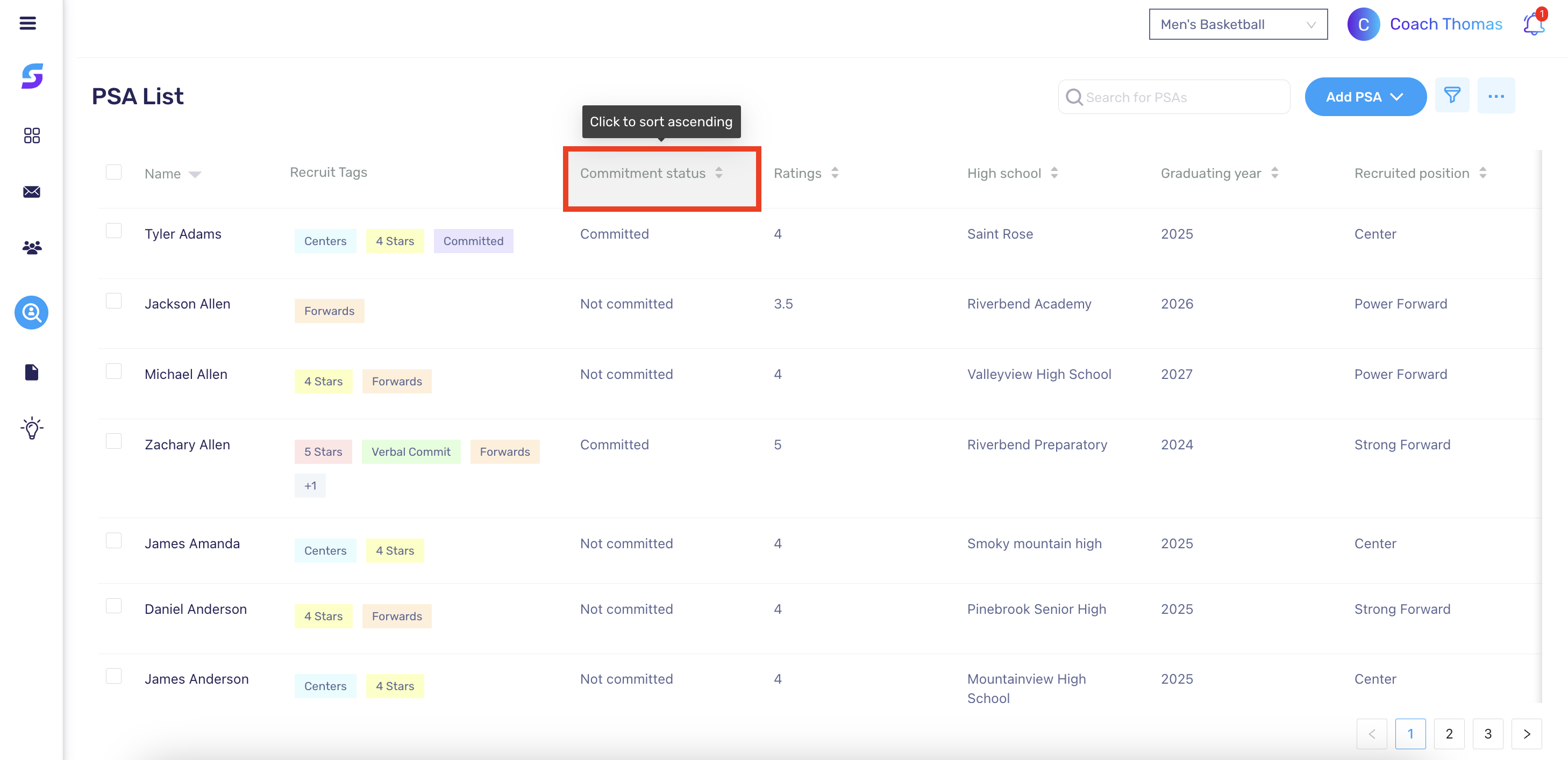
Task: Open Jackson Allen name
Action: (188, 304)
